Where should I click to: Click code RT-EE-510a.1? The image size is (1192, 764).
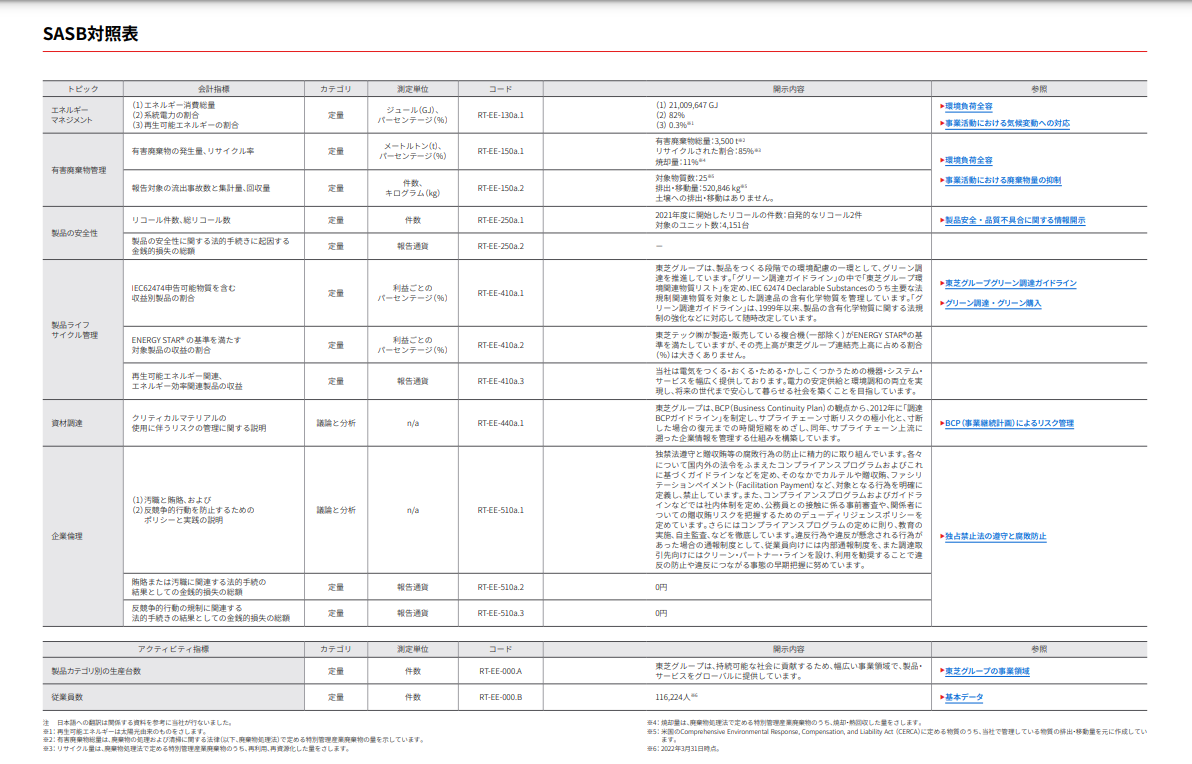[x=500, y=510]
